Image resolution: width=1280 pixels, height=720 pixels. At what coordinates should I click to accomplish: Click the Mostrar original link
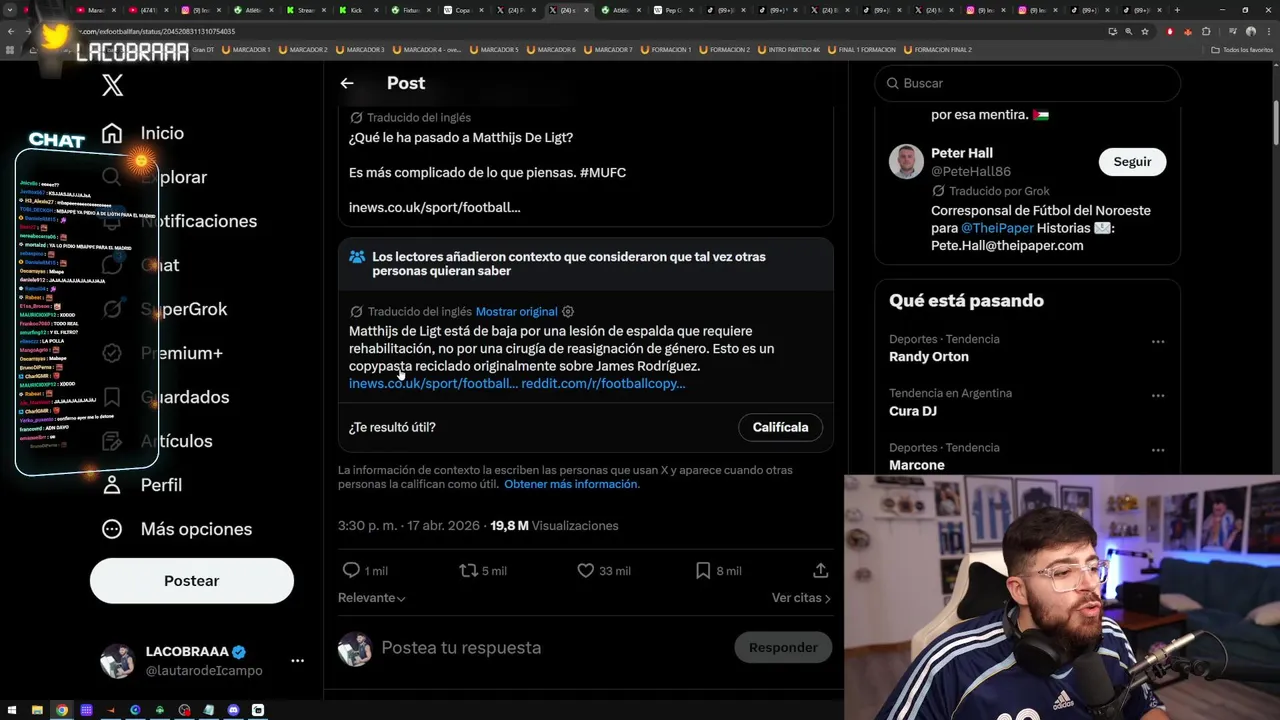516,312
